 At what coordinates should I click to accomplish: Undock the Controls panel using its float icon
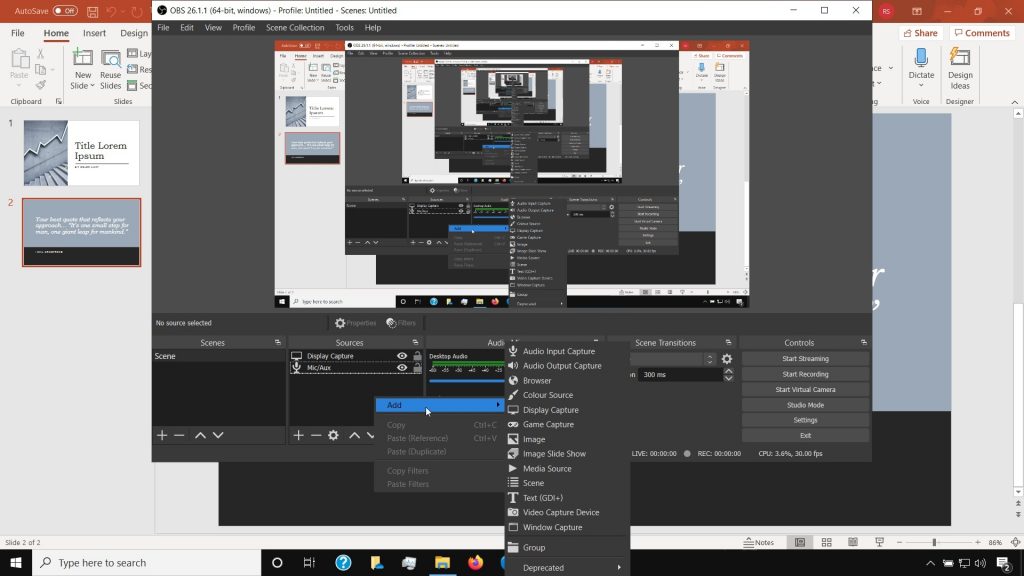tap(863, 342)
